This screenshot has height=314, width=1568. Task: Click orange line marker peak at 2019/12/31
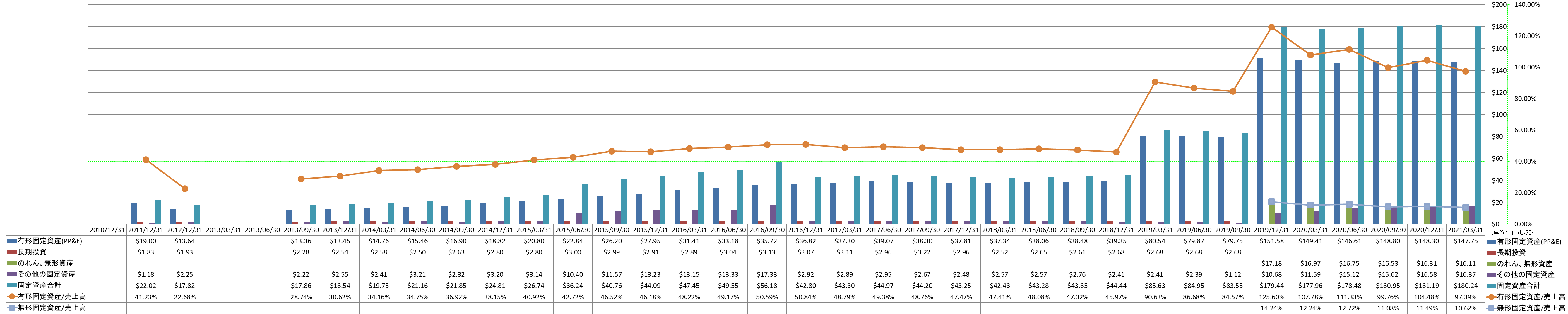tap(1271, 28)
